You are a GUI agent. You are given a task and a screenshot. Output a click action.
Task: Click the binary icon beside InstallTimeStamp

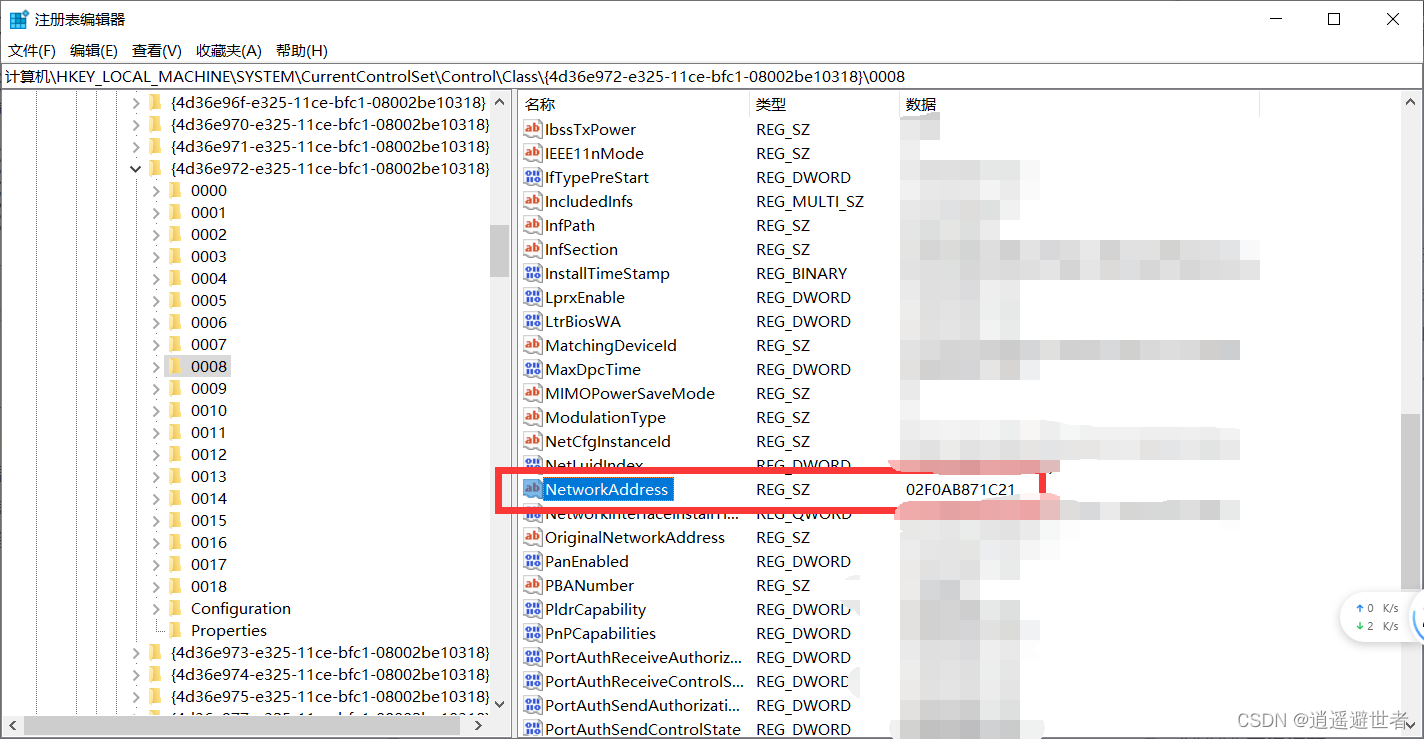tap(533, 273)
